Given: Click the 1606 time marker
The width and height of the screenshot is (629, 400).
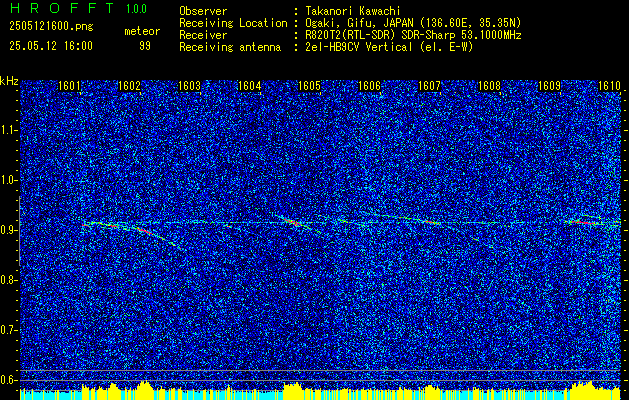Looking at the screenshot, I should pos(369,85).
